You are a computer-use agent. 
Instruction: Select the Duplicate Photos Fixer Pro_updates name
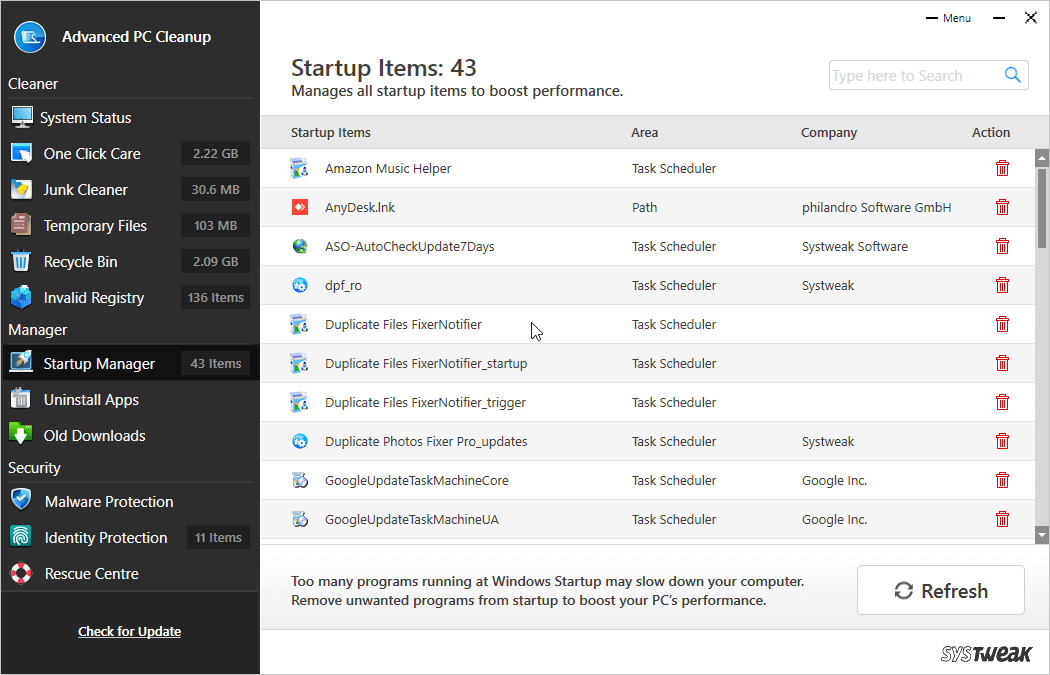(x=426, y=441)
